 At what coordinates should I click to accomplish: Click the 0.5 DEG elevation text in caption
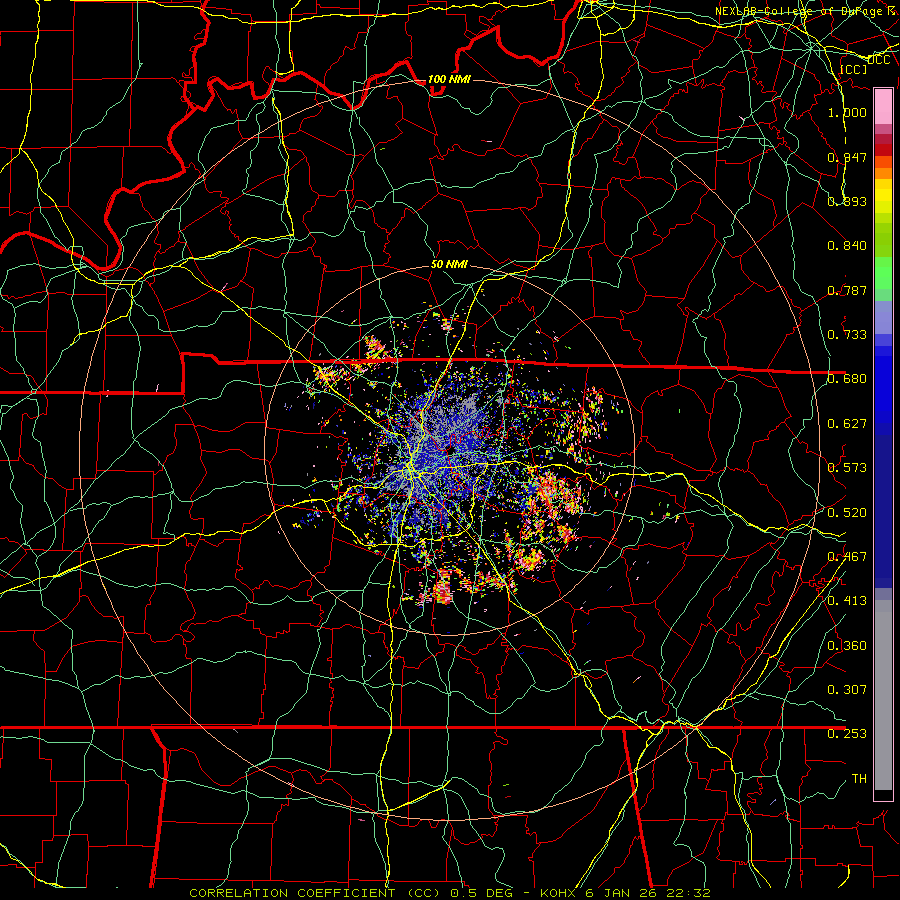[481, 893]
